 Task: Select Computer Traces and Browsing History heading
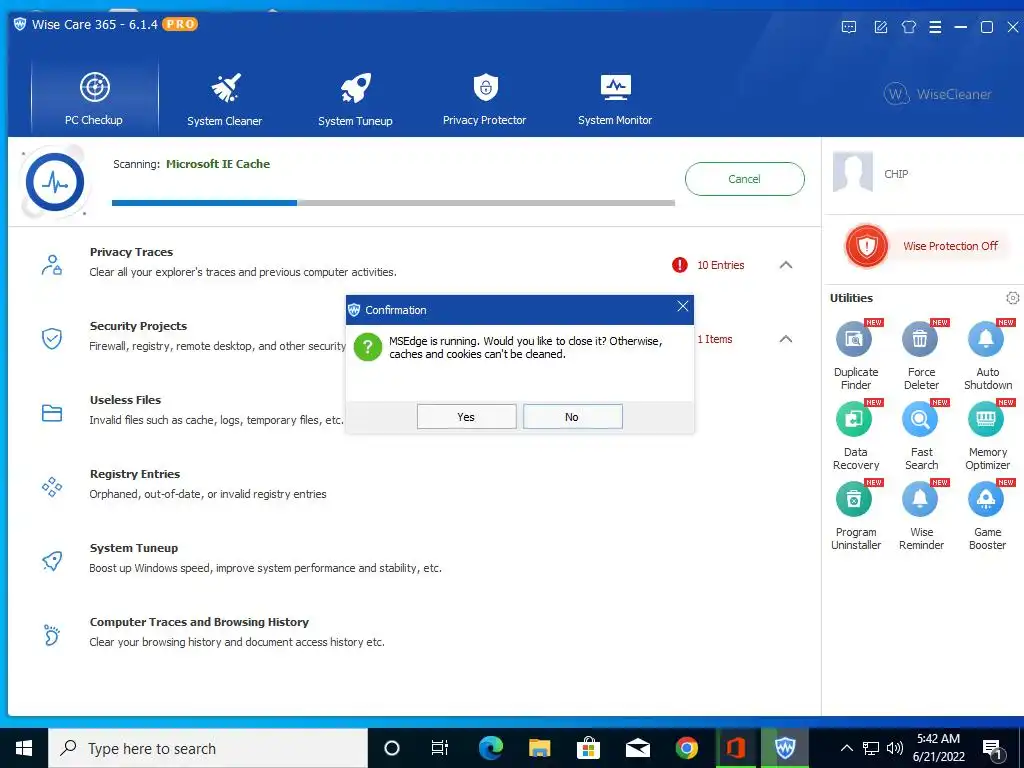click(x=199, y=622)
